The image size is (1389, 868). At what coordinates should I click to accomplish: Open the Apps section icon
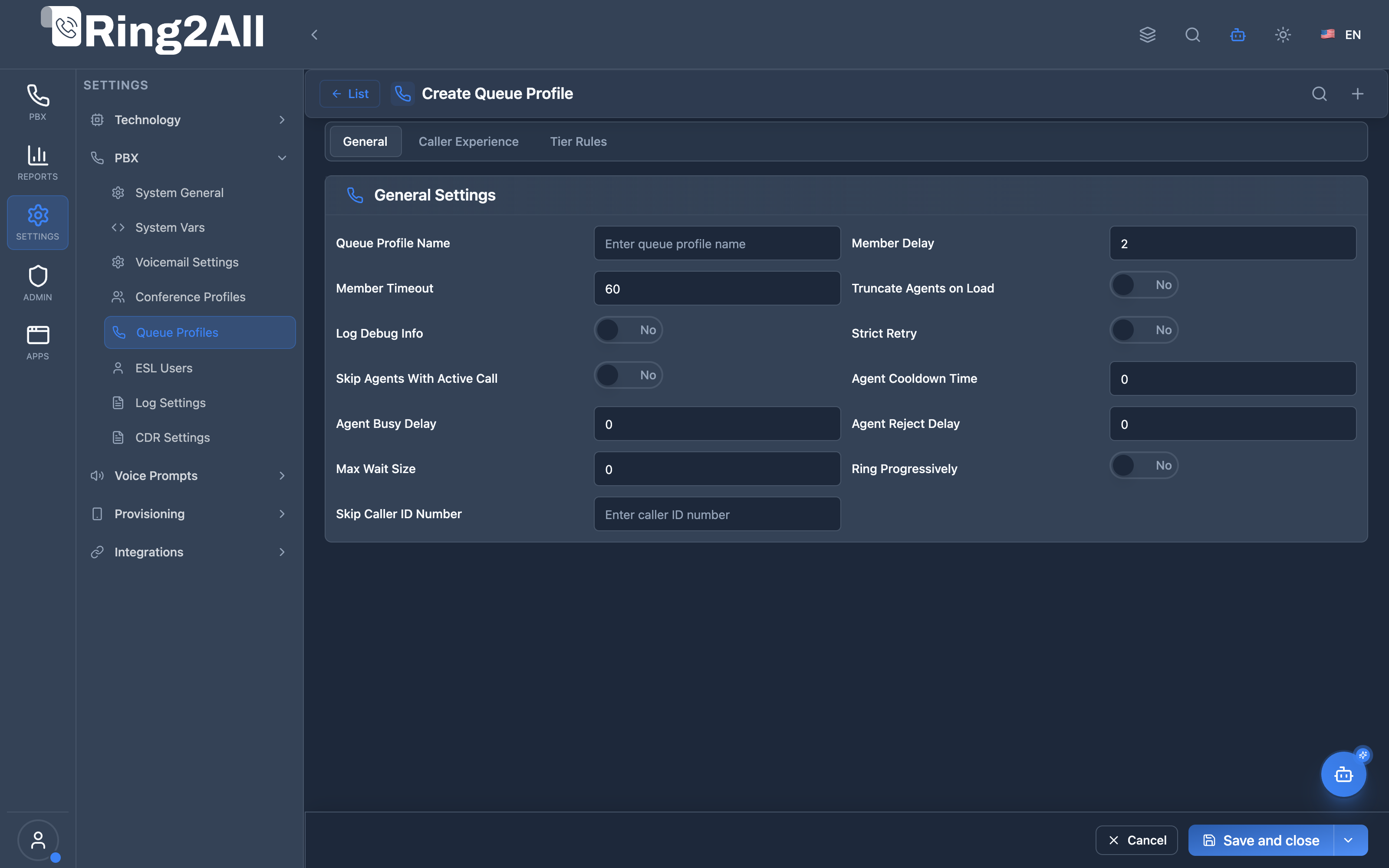click(38, 343)
